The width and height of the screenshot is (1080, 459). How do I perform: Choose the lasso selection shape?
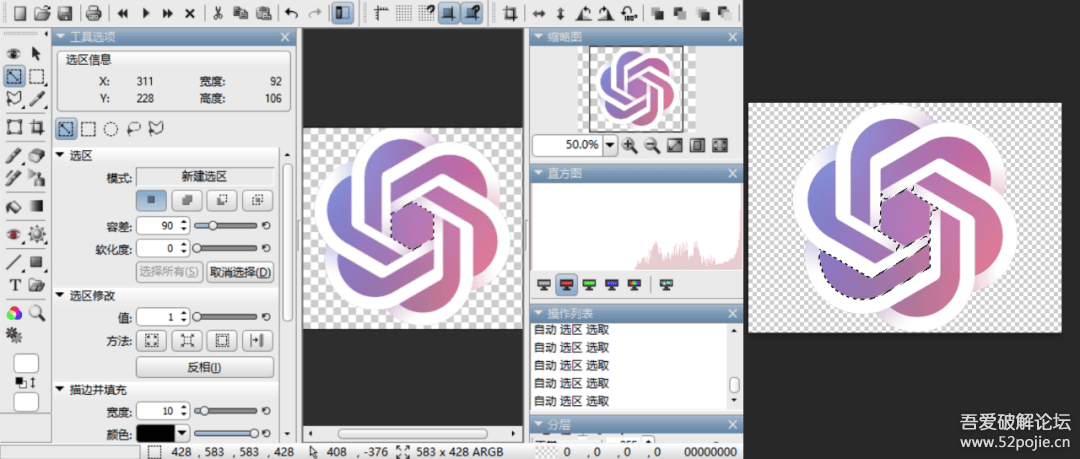click(134, 129)
